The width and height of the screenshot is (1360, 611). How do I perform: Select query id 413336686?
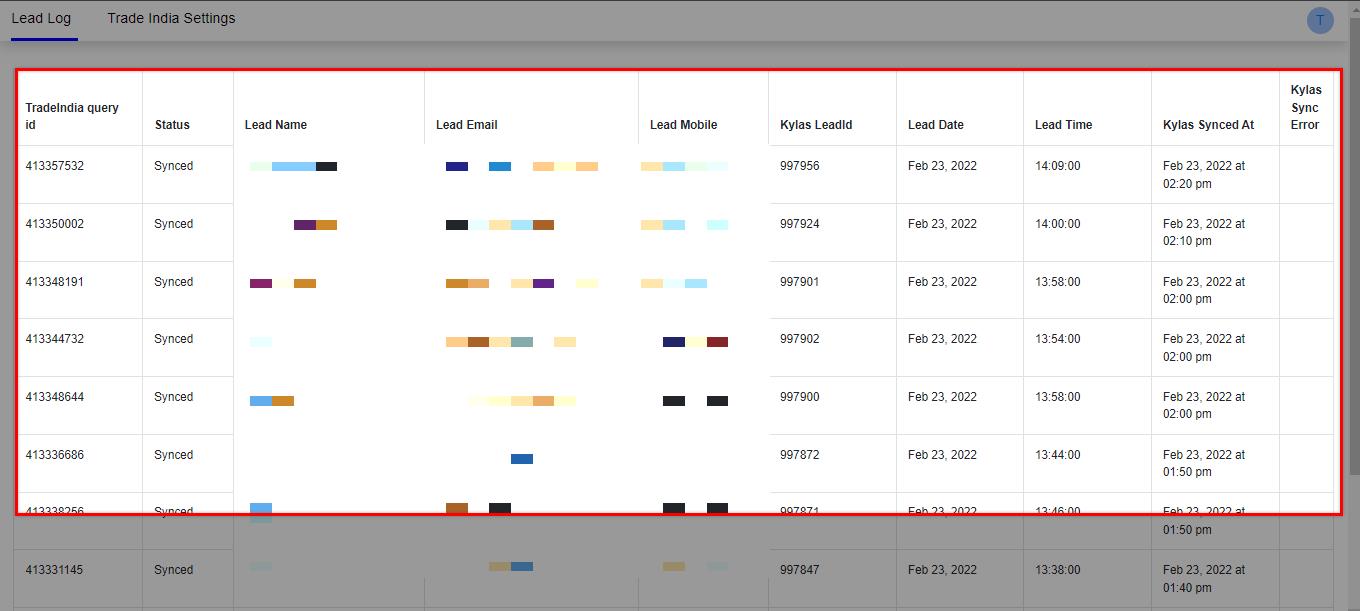pyautogui.click(x=55, y=455)
